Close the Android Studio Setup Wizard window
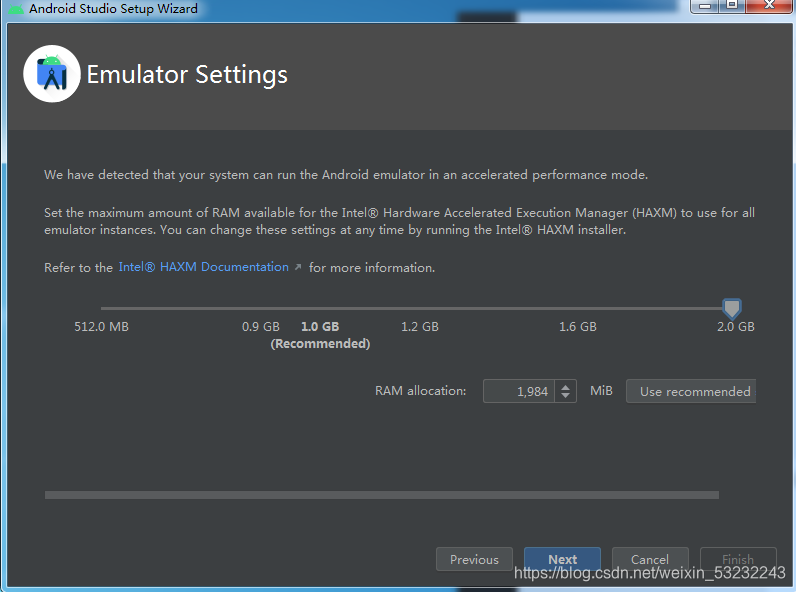796x592 pixels. (770, 6)
